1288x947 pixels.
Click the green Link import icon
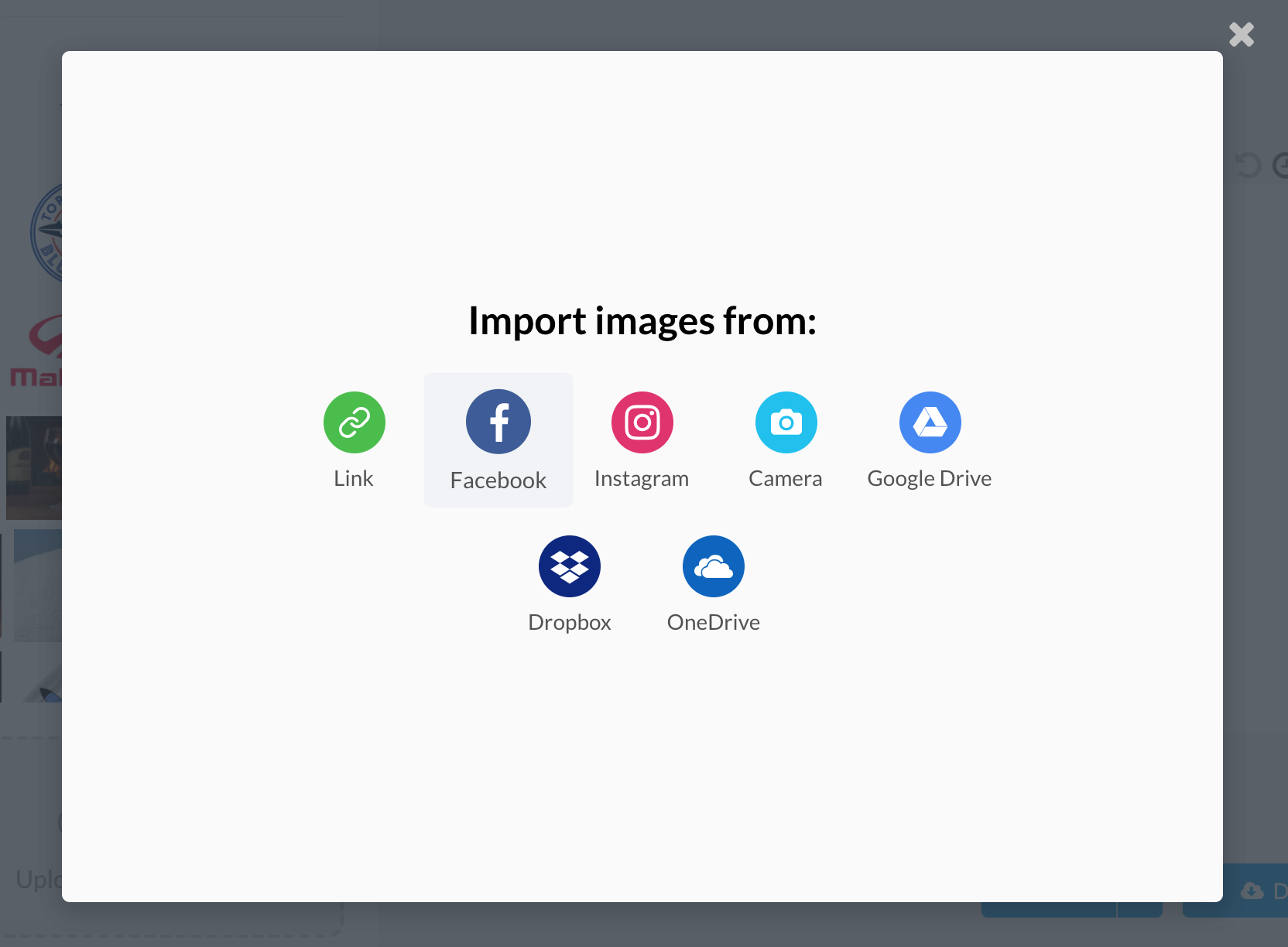(354, 422)
